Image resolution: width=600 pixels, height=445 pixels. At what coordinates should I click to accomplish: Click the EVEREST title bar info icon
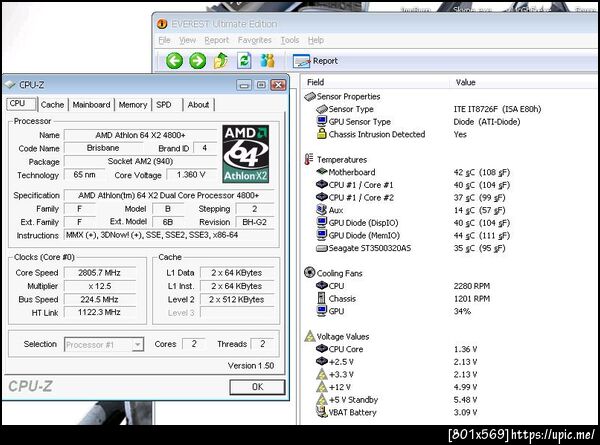162,24
